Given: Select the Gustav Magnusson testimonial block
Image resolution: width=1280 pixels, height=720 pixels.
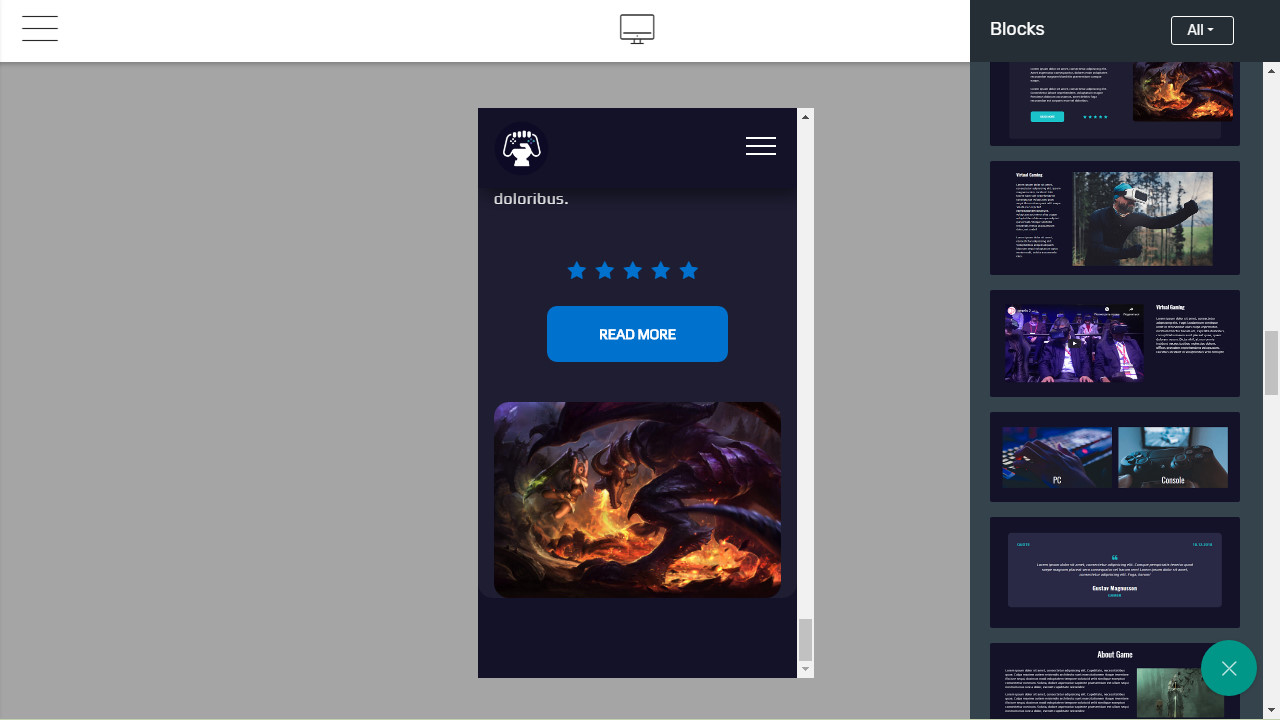Looking at the screenshot, I should coord(1115,572).
